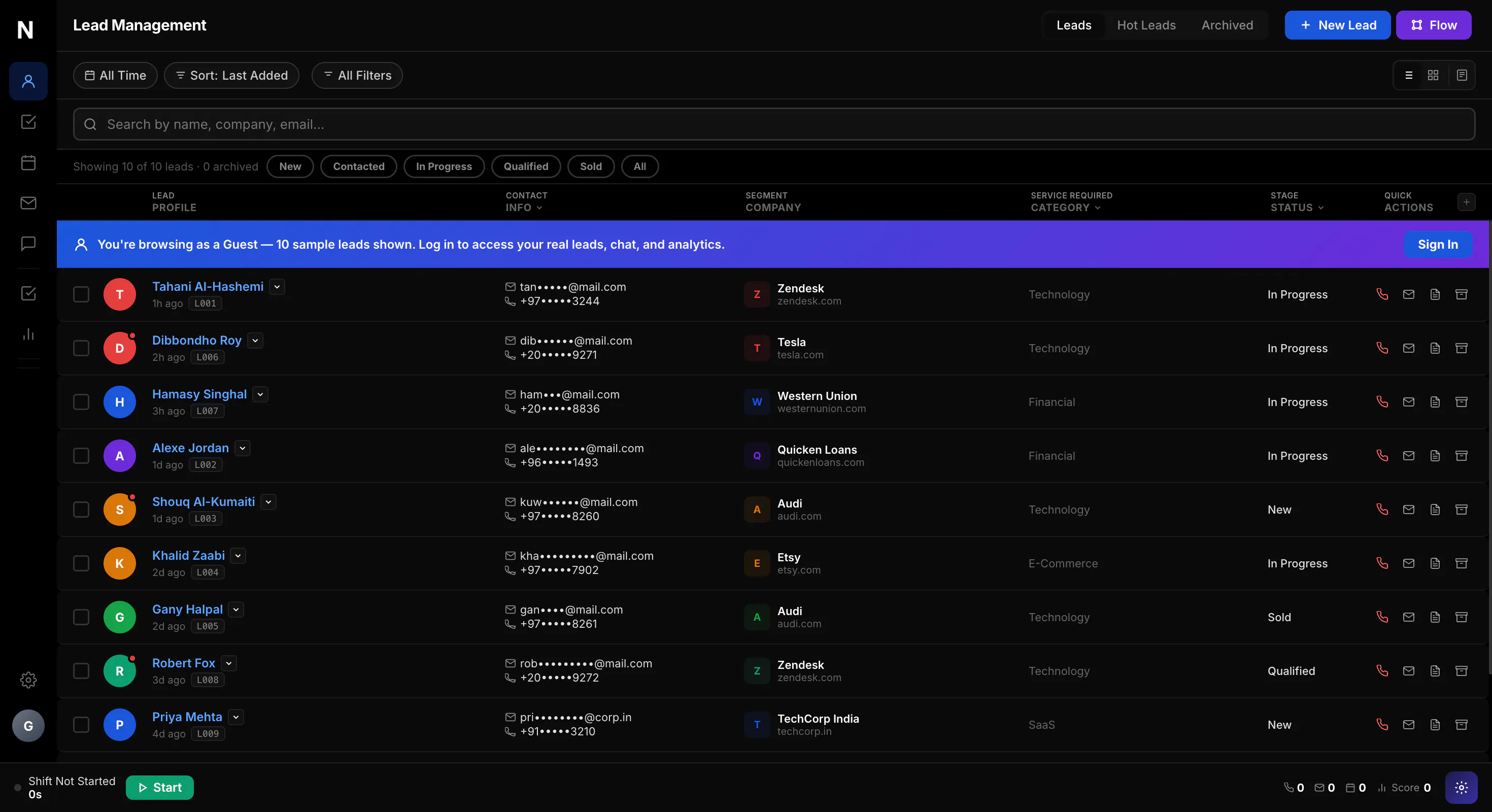Select the checkbox for Khalid Zaabi
The width and height of the screenshot is (1492, 812).
click(81, 563)
